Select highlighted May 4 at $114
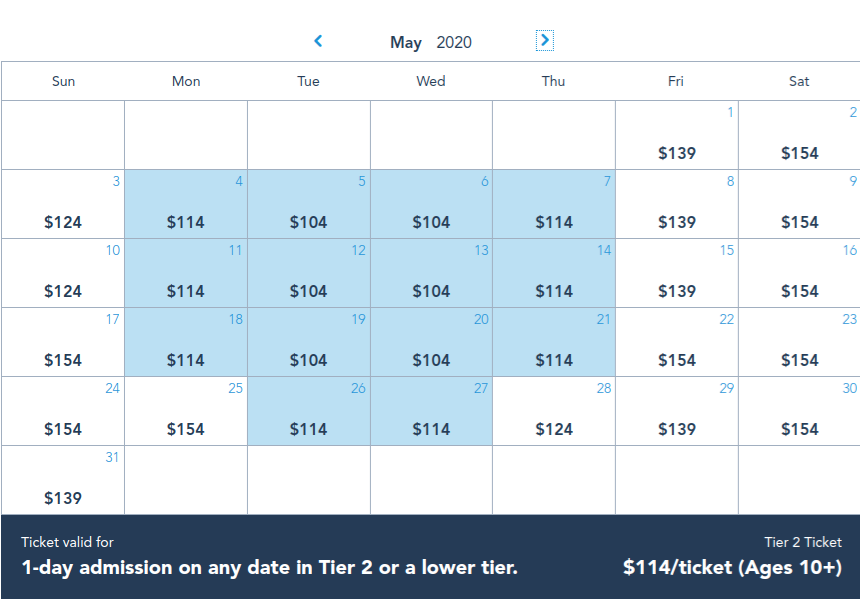The image size is (860, 601). [186, 204]
